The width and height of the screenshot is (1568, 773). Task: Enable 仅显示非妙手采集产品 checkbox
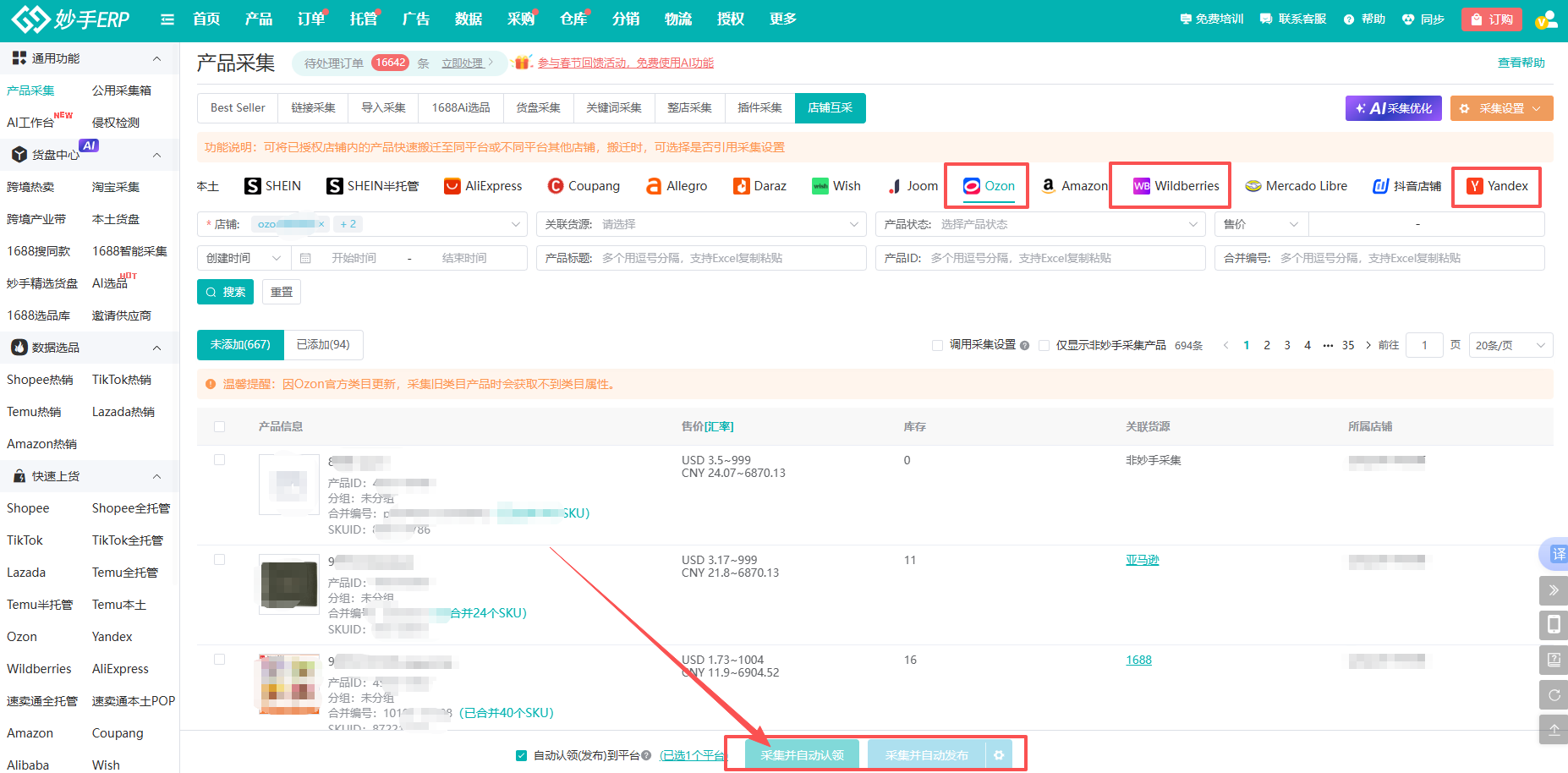tap(1044, 345)
